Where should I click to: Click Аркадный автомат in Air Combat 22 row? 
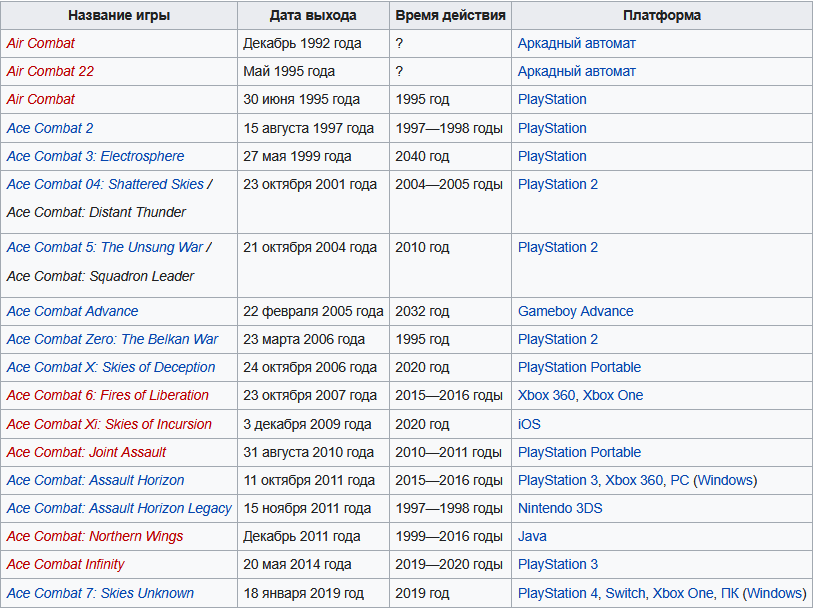577,72
